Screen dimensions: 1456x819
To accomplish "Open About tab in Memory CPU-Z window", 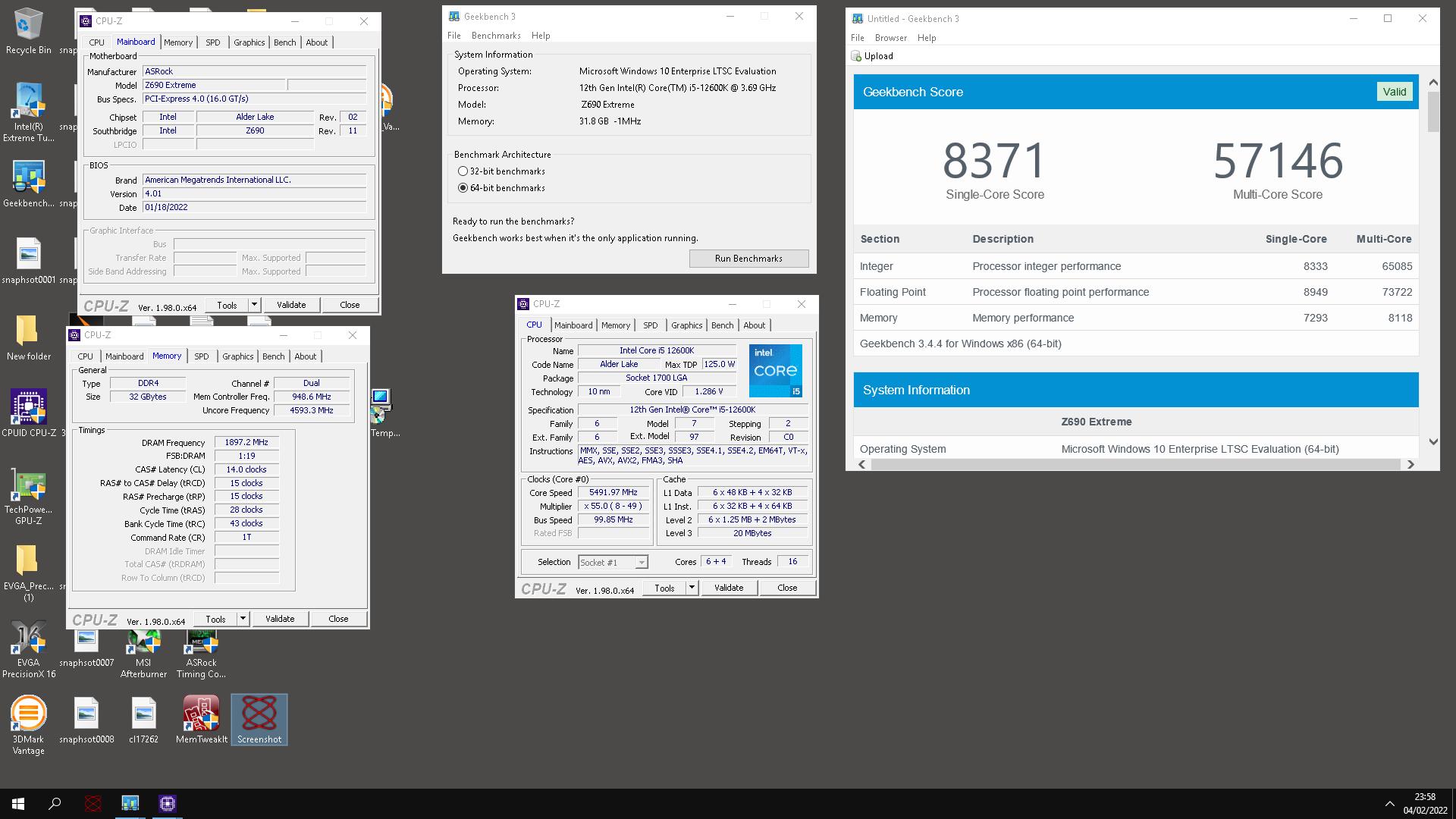I will pyautogui.click(x=305, y=356).
